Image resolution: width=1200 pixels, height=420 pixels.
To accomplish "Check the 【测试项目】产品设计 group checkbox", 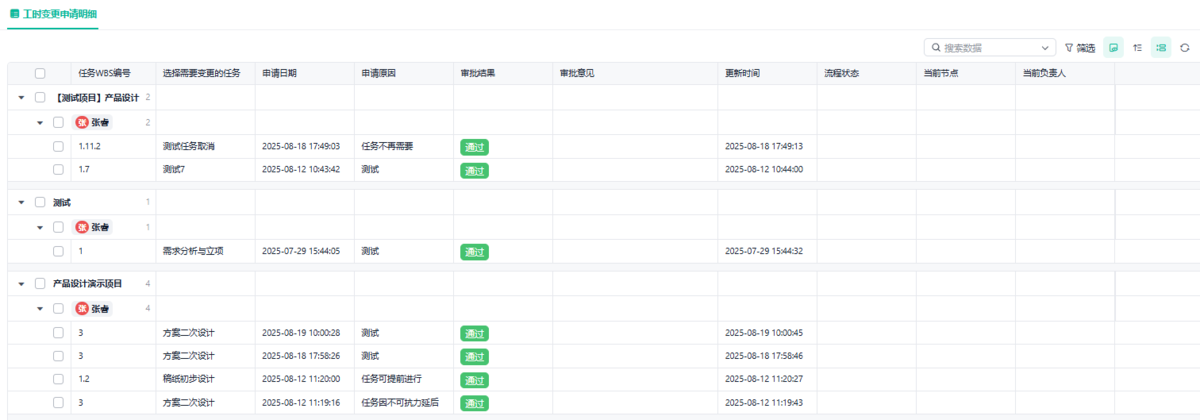I will pyautogui.click(x=40, y=97).
